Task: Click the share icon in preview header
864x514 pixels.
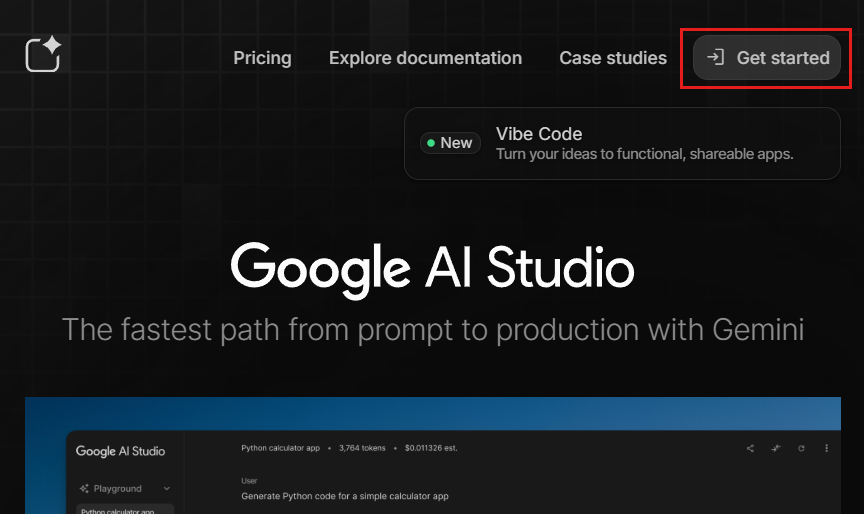Action: 750,448
